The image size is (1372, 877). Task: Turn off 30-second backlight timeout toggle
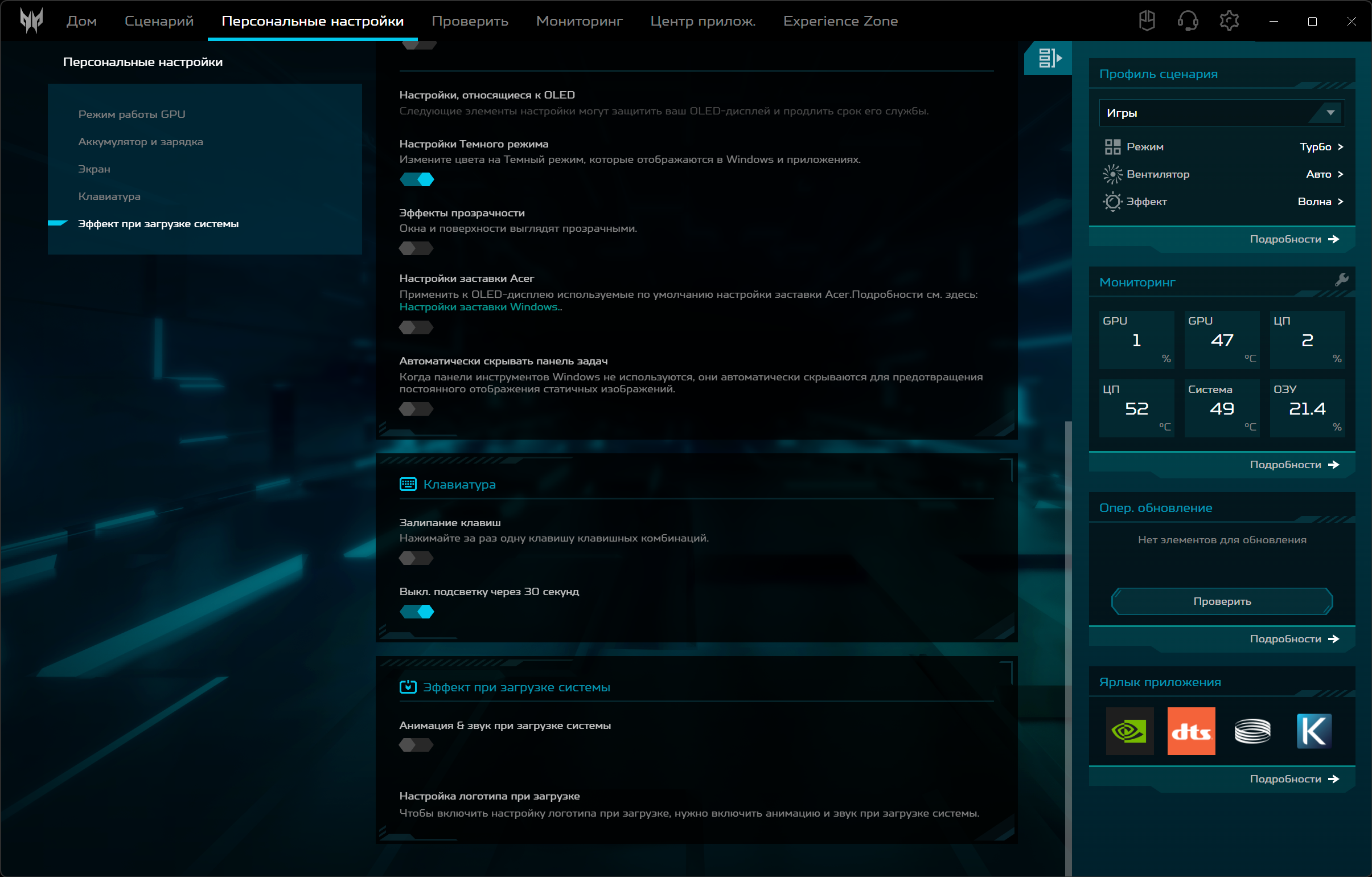(417, 612)
